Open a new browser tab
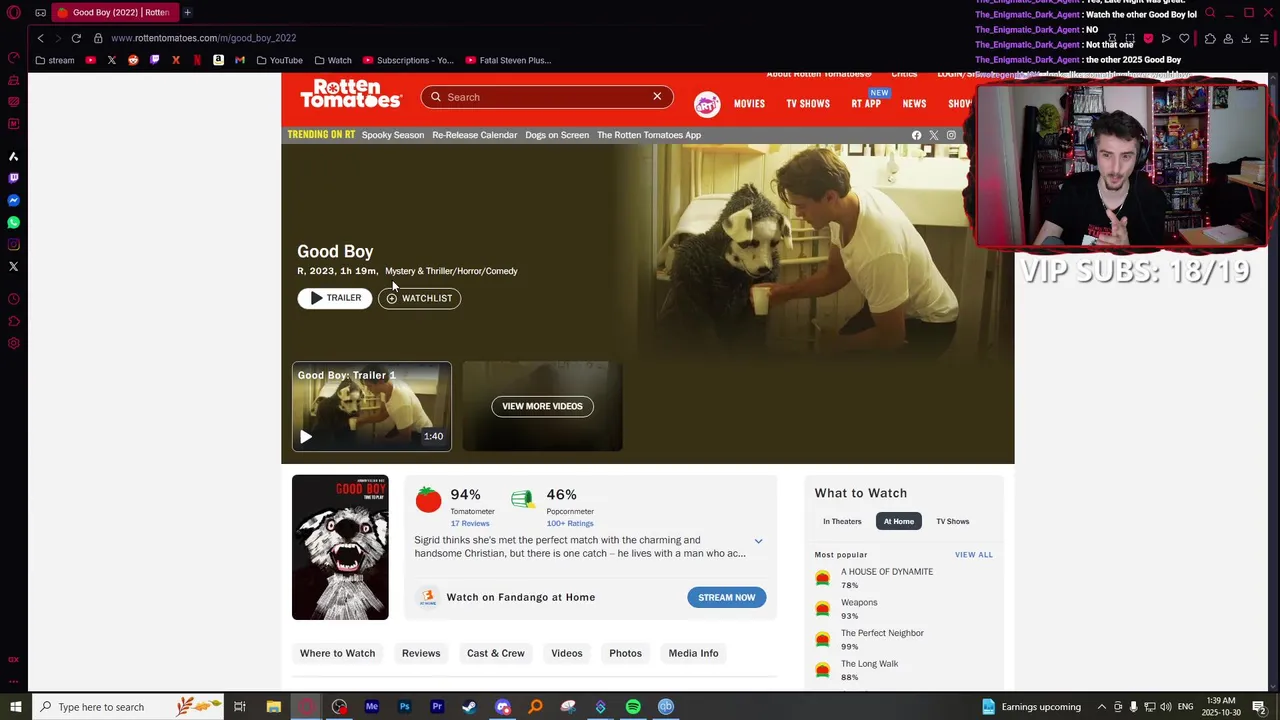The height and width of the screenshot is (720, 1280). (187, 12)
